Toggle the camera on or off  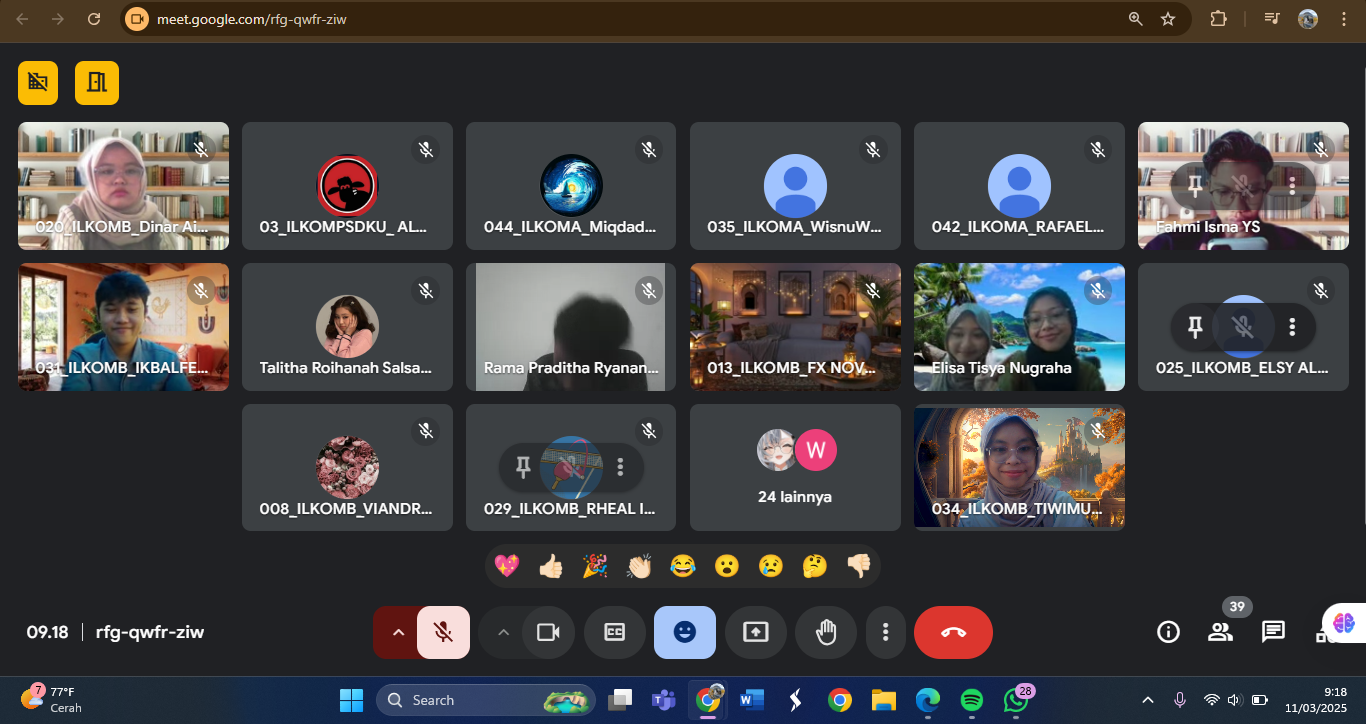click(x=548, y=632)
